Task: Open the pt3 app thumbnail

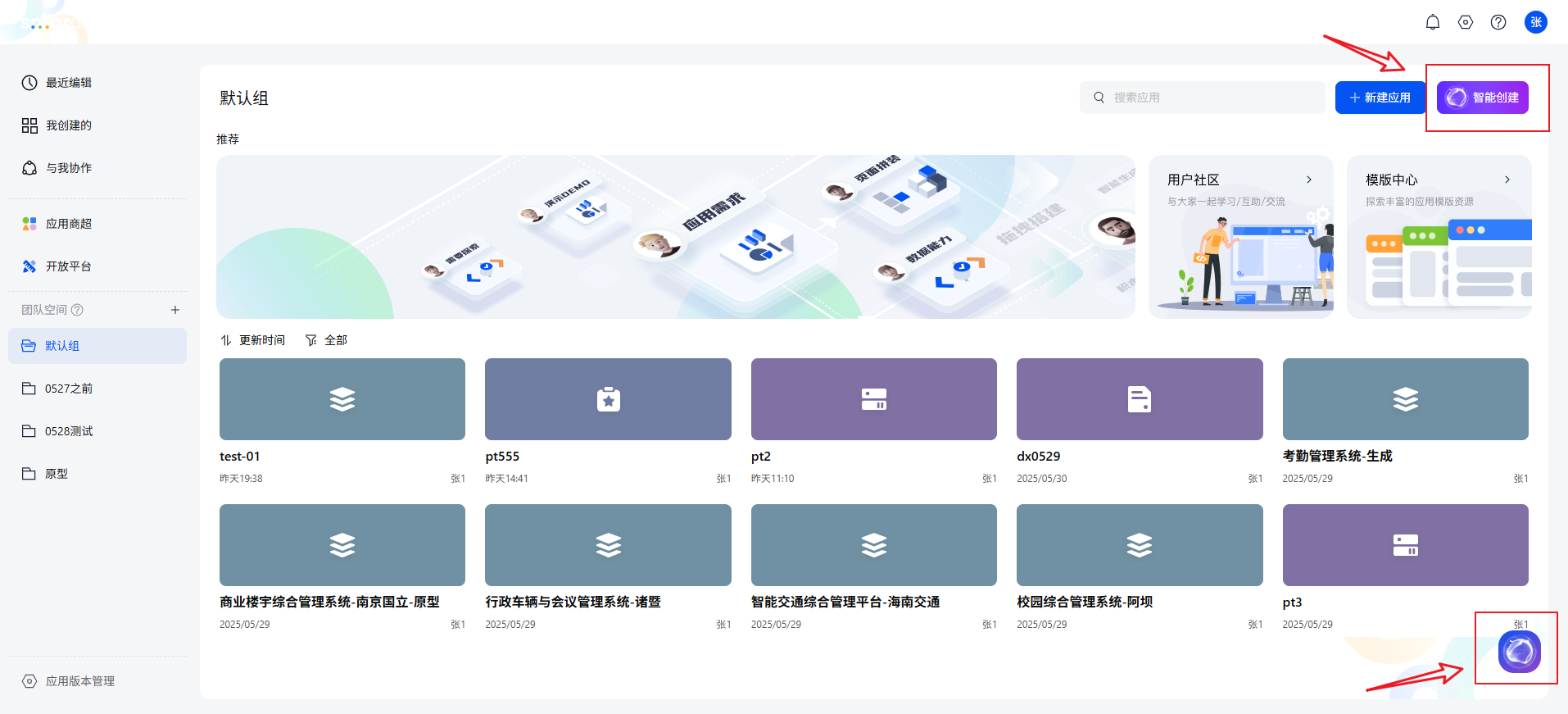Action: coord(1406,545)
